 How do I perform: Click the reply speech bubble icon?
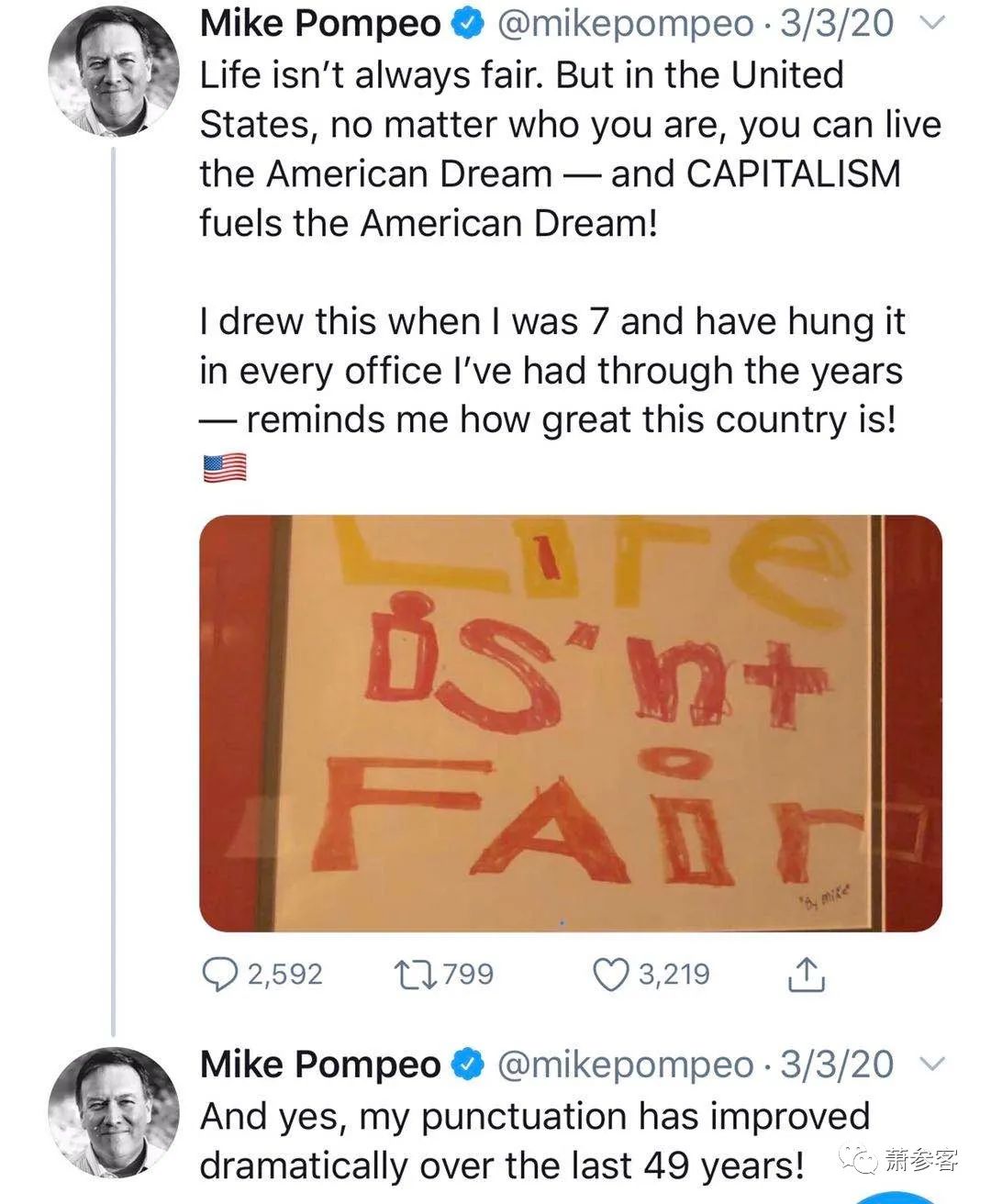tap(219, 975)
